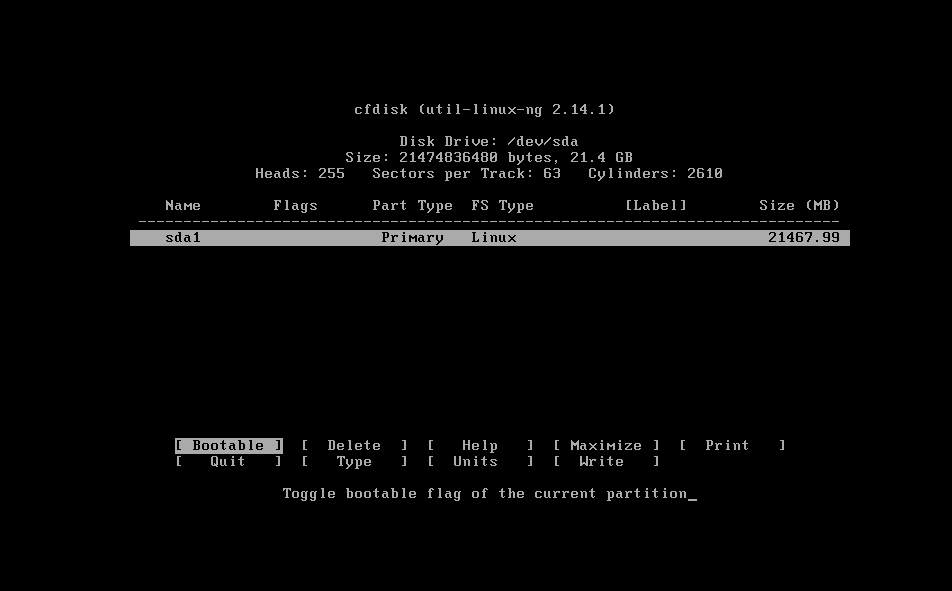Click the Disk Drive /dev/sda text

(489, 142)
